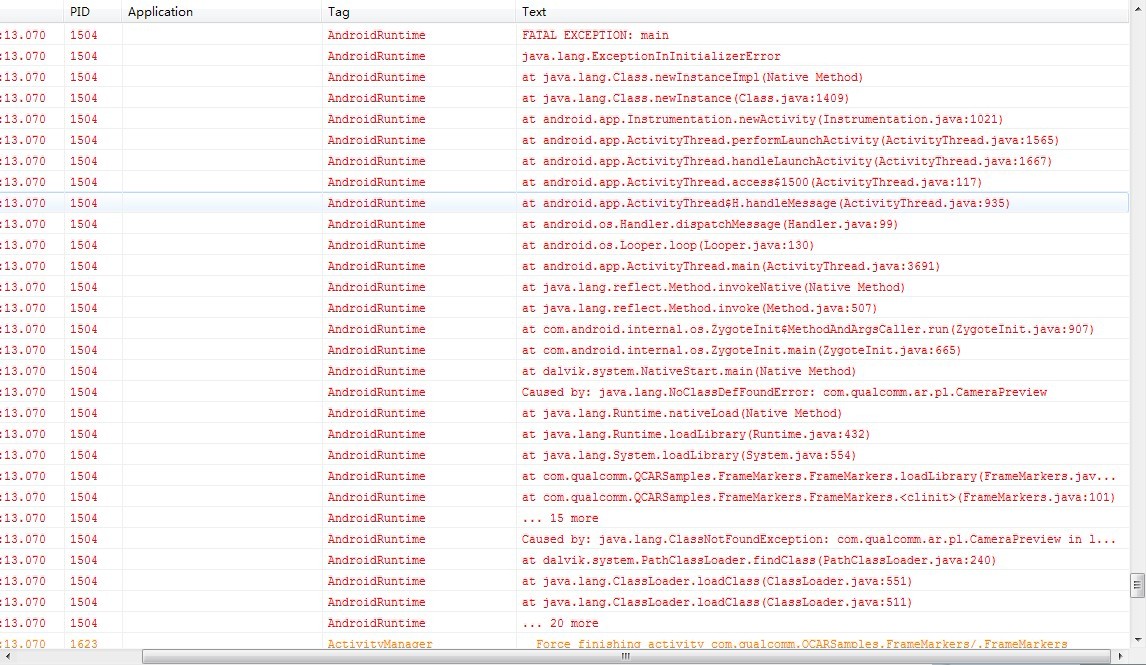
Task: Select the ClassLoader.loadClass(ClassLoader.java:511) line
Action: [564, 602]
